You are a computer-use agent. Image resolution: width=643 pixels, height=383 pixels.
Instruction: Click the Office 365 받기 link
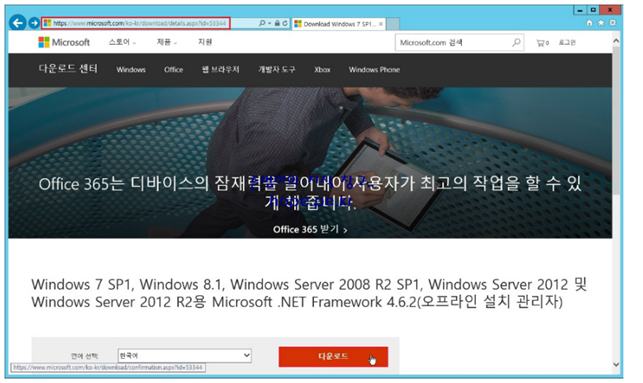310,229
